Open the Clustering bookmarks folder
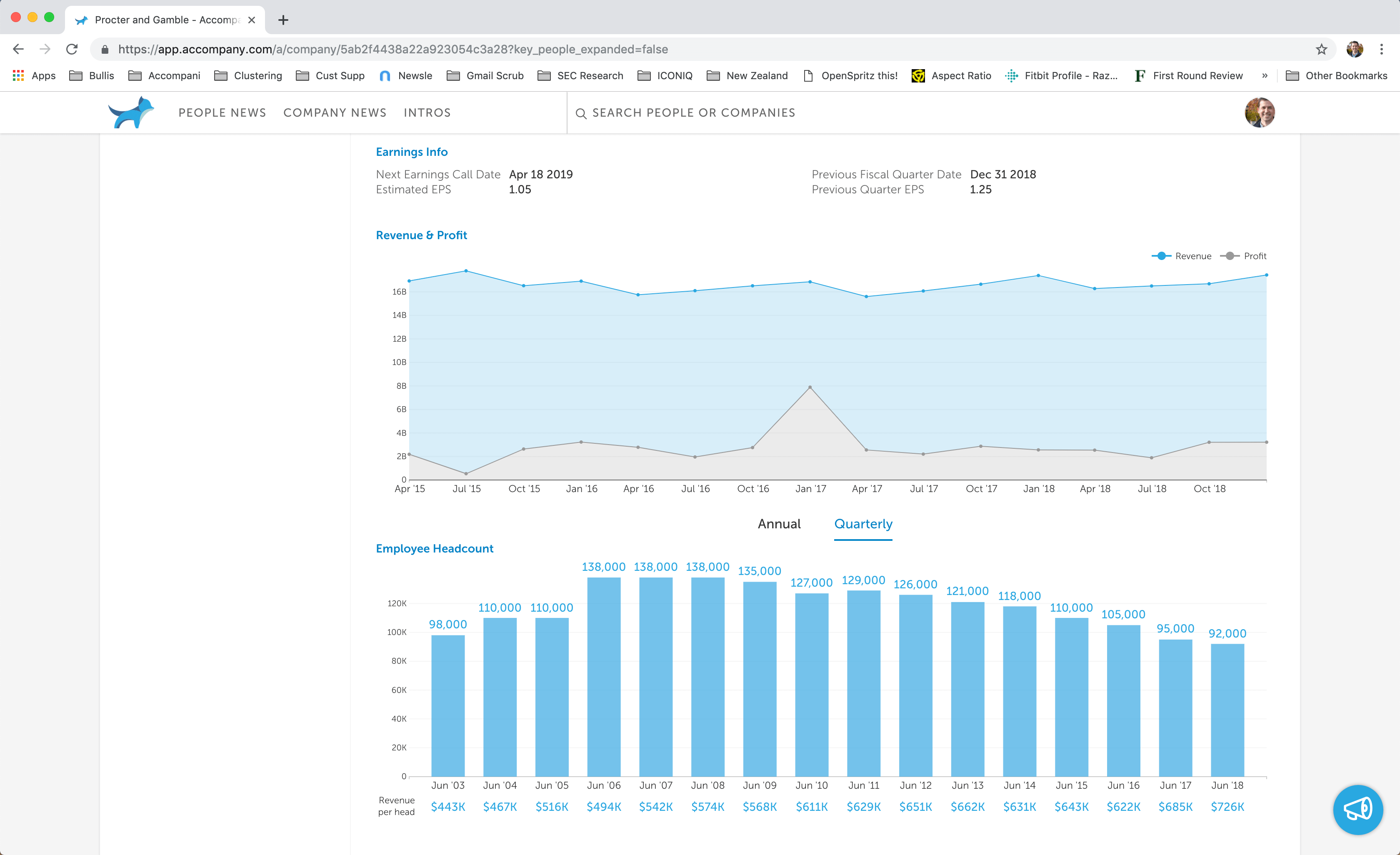Screen dimensions: 1400x855 248,75
